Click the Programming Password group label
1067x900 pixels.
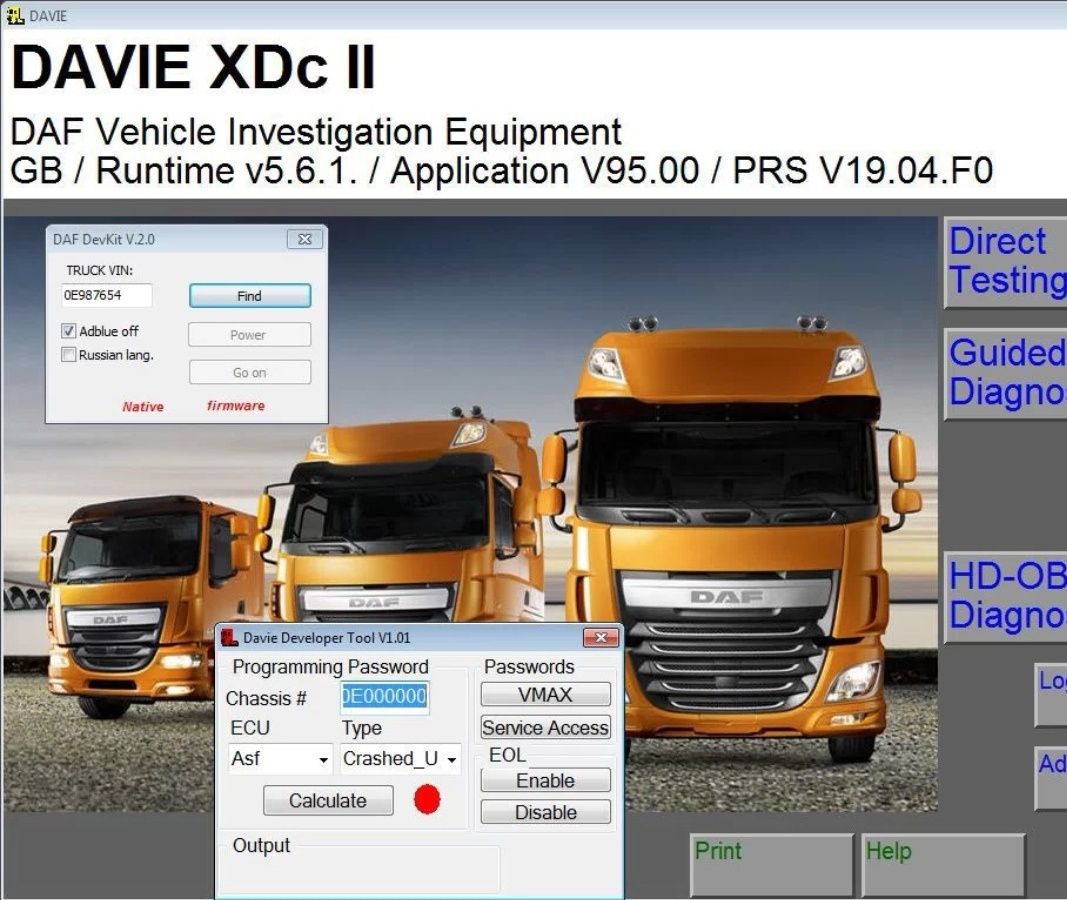point(330,667)
